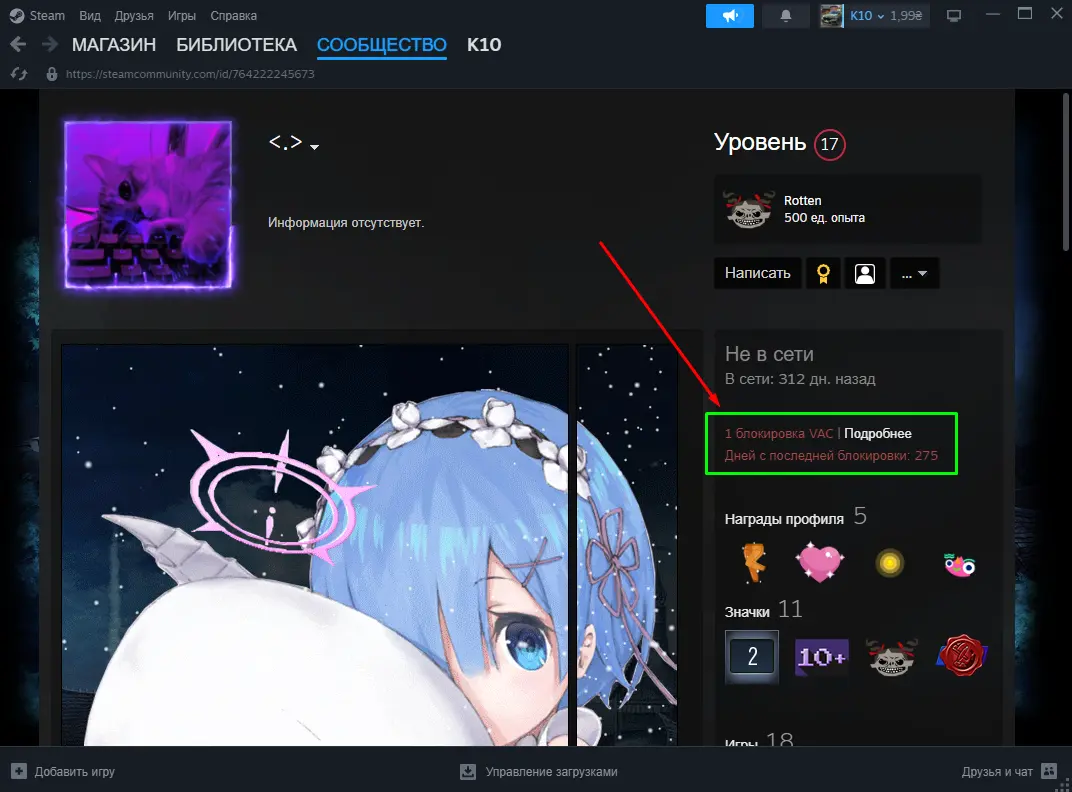Click the add friend person icon
1072x792 pixels.
click(x=865, y=273)
